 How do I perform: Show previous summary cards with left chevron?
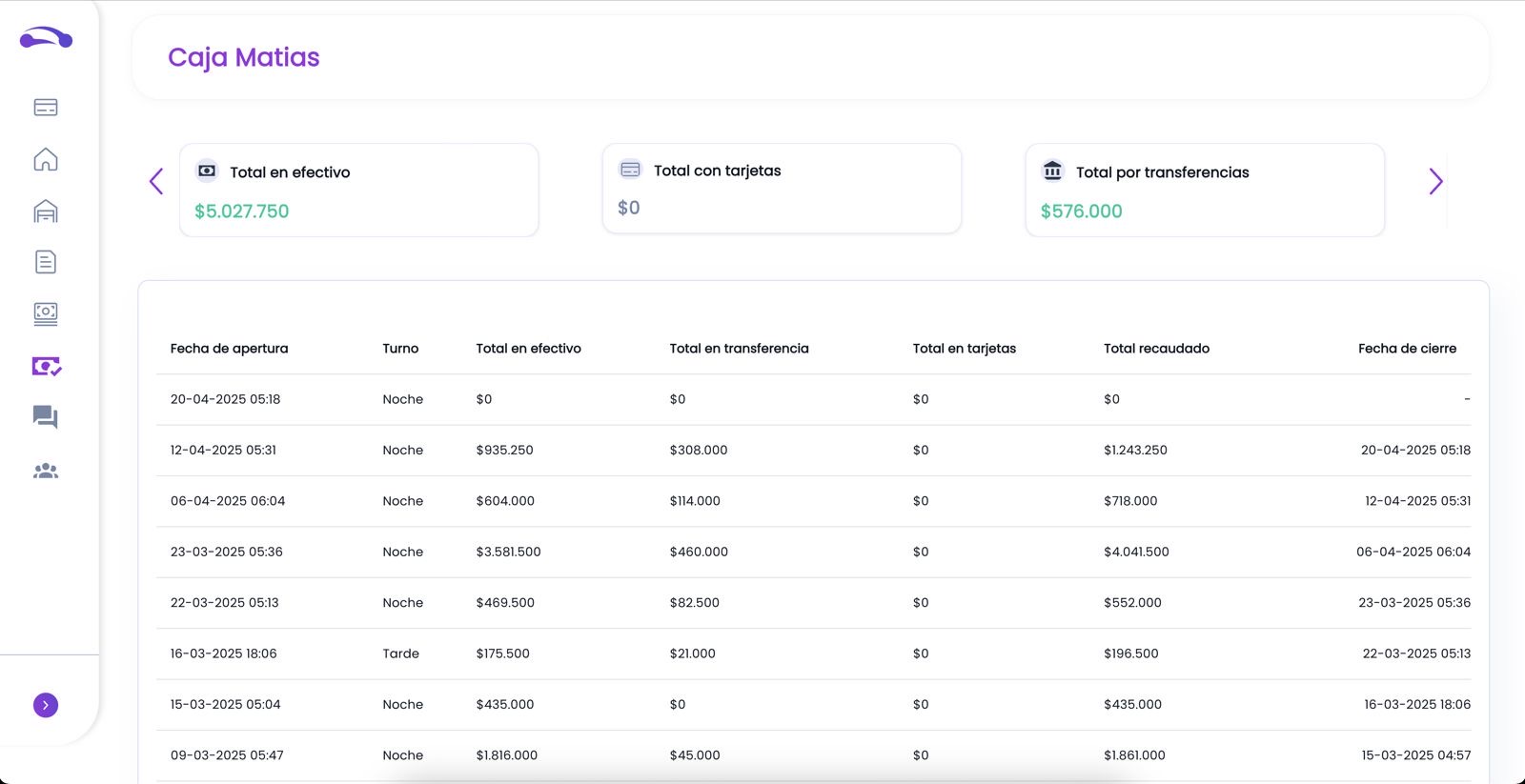tap(156, 181)
